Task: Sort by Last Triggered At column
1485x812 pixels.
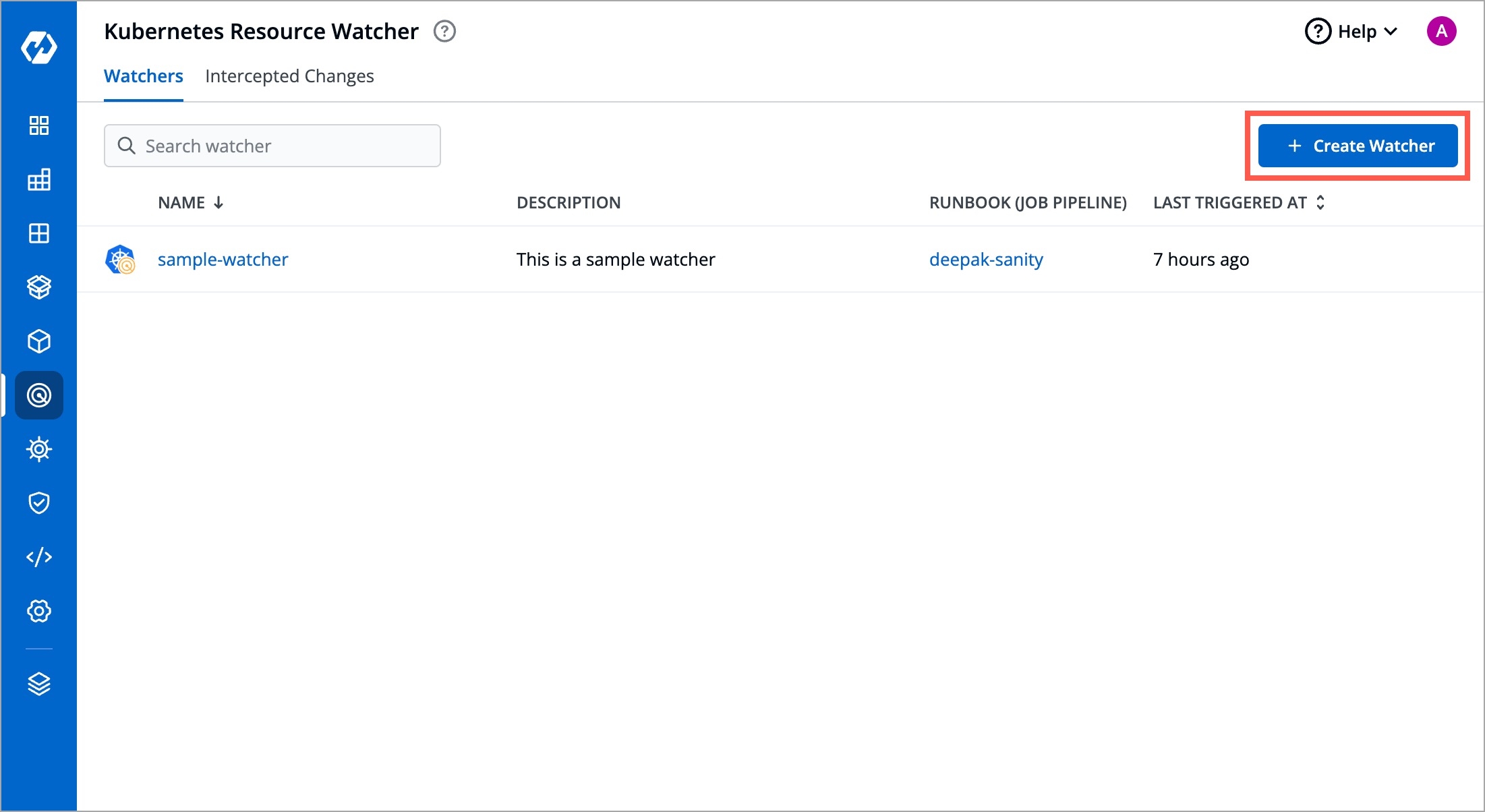Action: pyautogui.click(x=1320, y=202)
